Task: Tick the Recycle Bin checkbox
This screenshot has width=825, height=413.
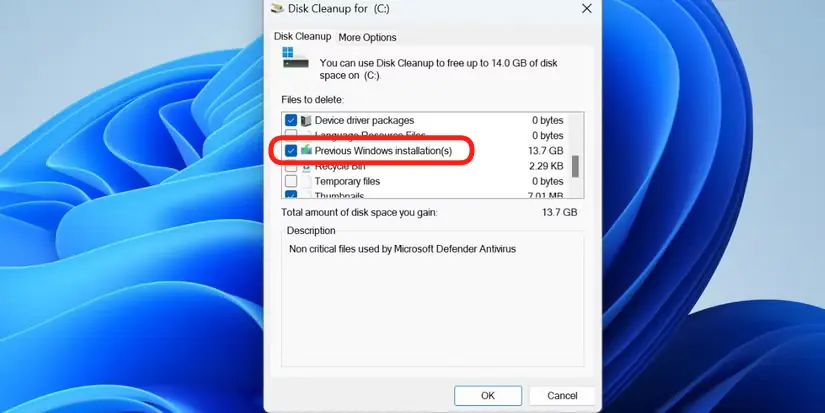Action: 291,167
